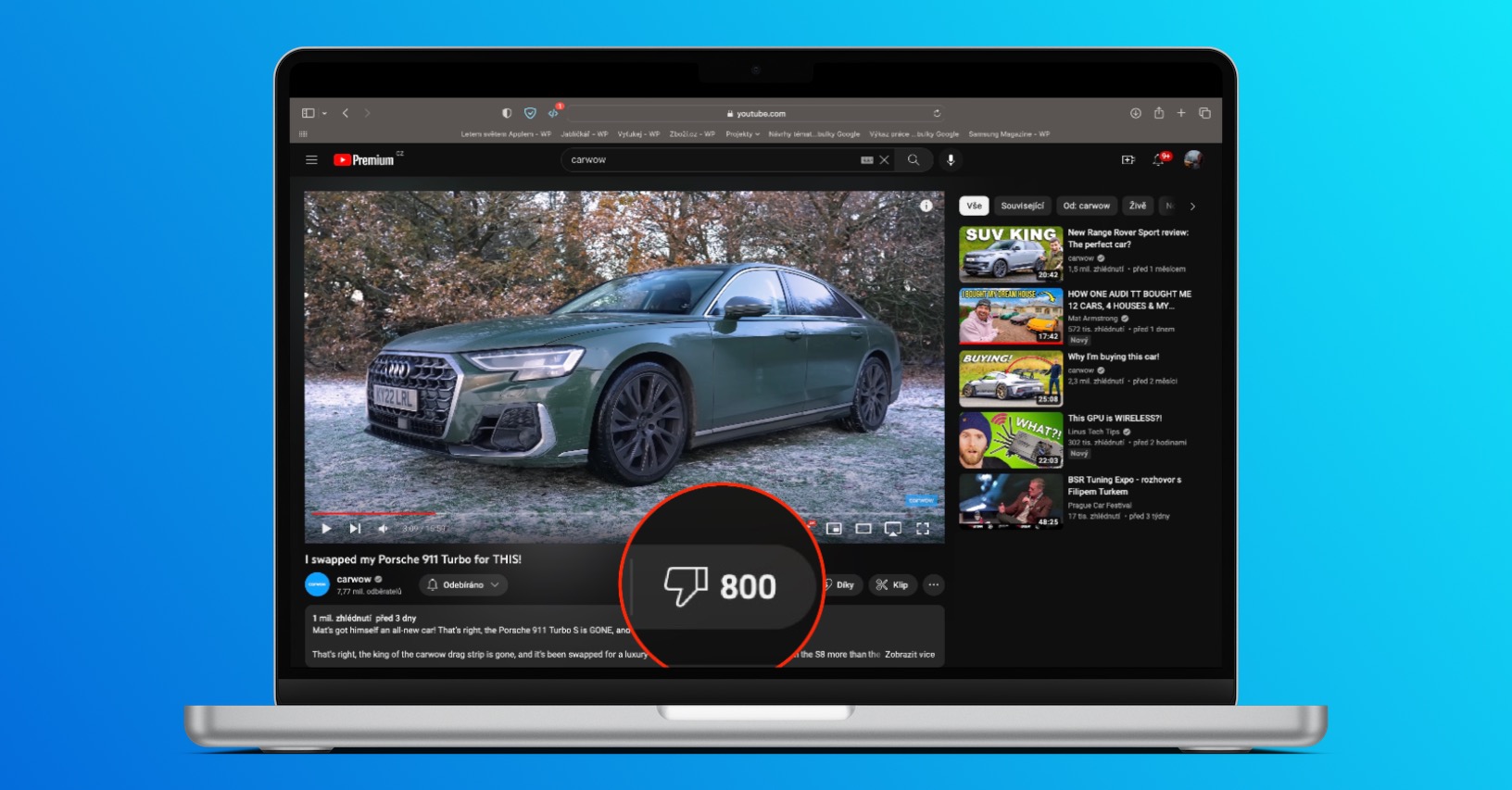Enable miniplayer mode
This screenshot has height=790, width=1512.
[x=834, y=529]
